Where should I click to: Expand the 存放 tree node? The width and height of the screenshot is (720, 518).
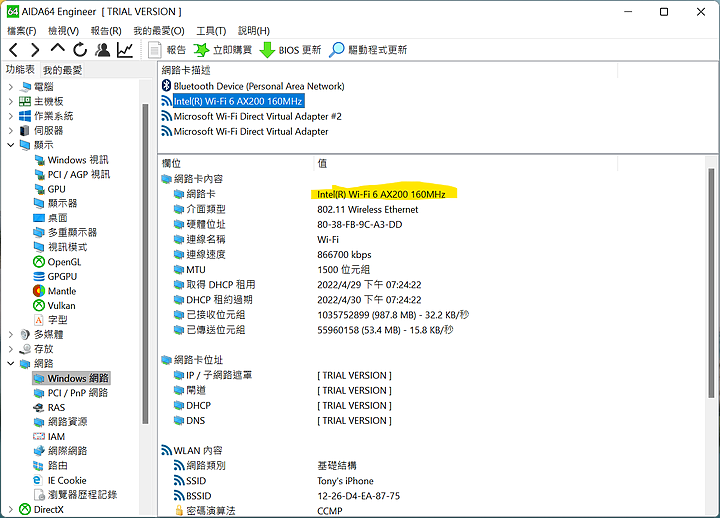[11, 349]
